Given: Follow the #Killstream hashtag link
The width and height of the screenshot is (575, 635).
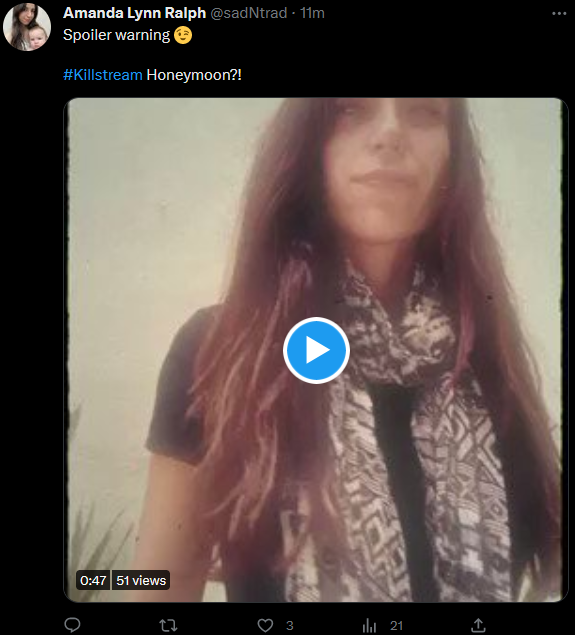Looking at the screenshot, I should point(103,75).
